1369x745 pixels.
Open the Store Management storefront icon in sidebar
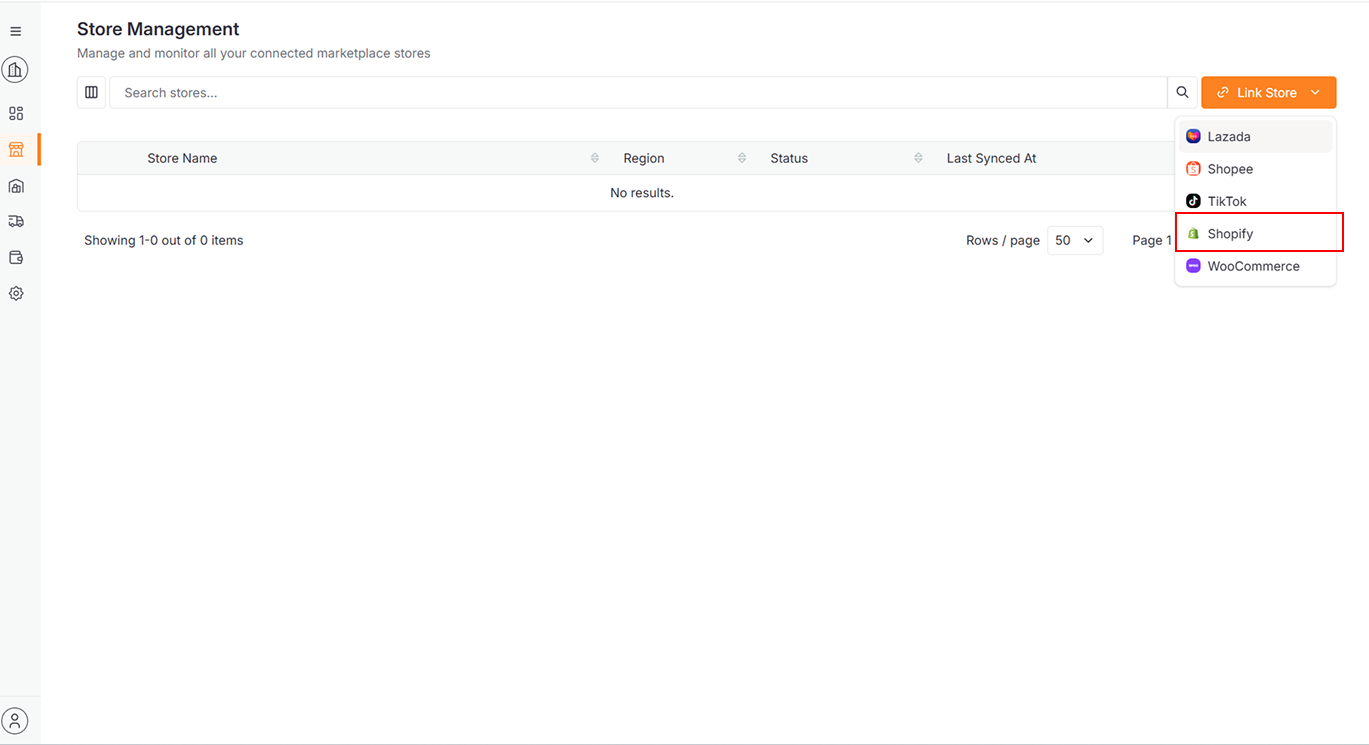pyautogui.click(x=15, y=149)
